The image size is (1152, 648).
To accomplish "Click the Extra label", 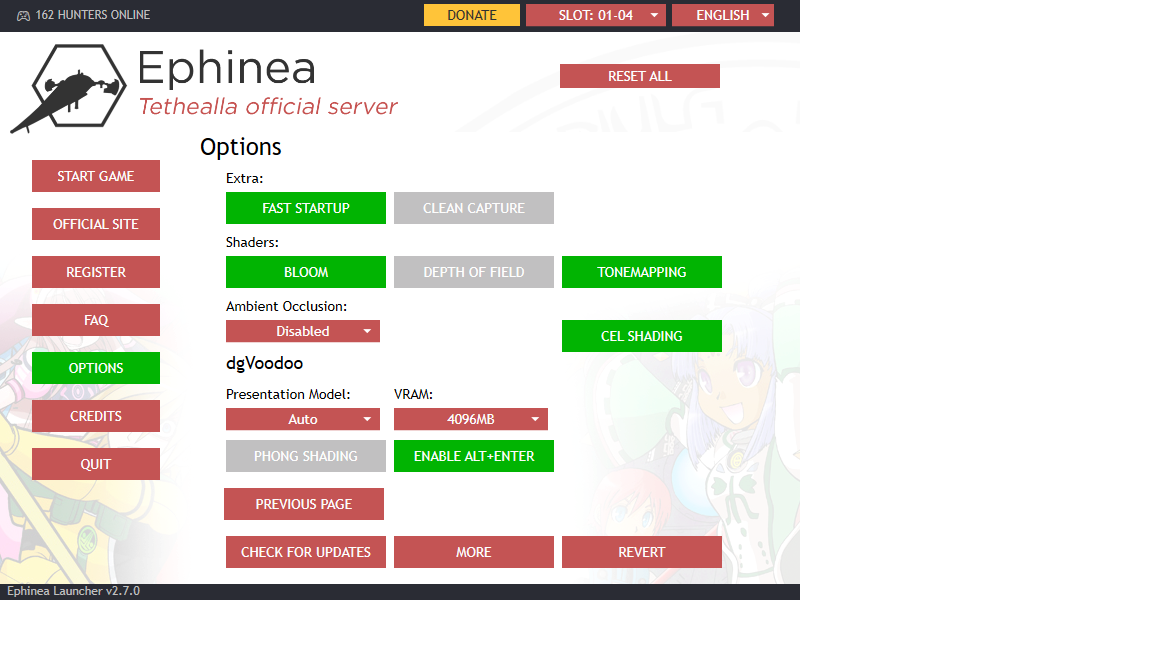I will (245, 179).
